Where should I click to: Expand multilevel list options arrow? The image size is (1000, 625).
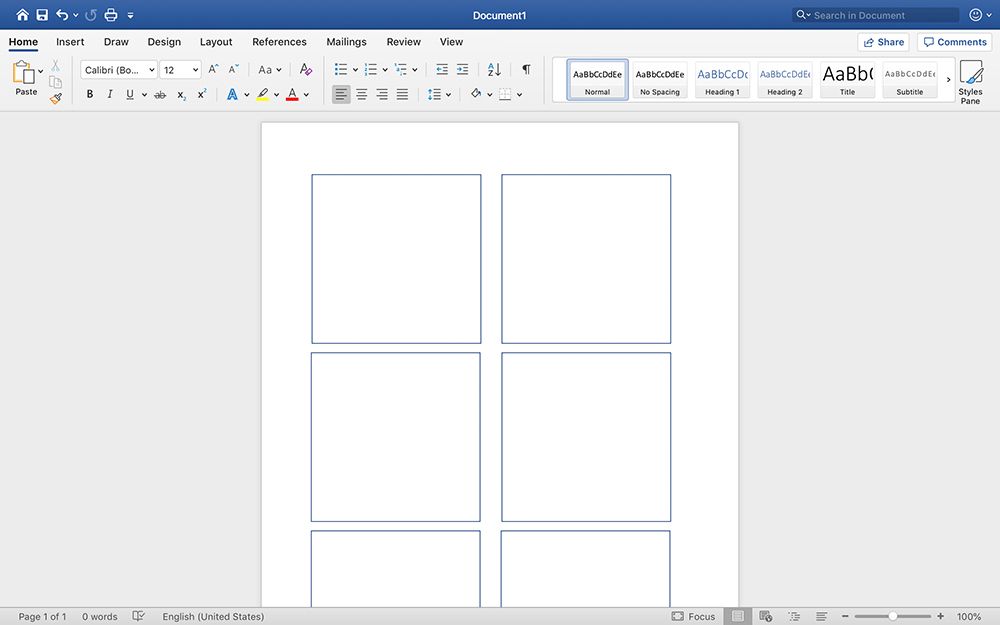[415, 70]
